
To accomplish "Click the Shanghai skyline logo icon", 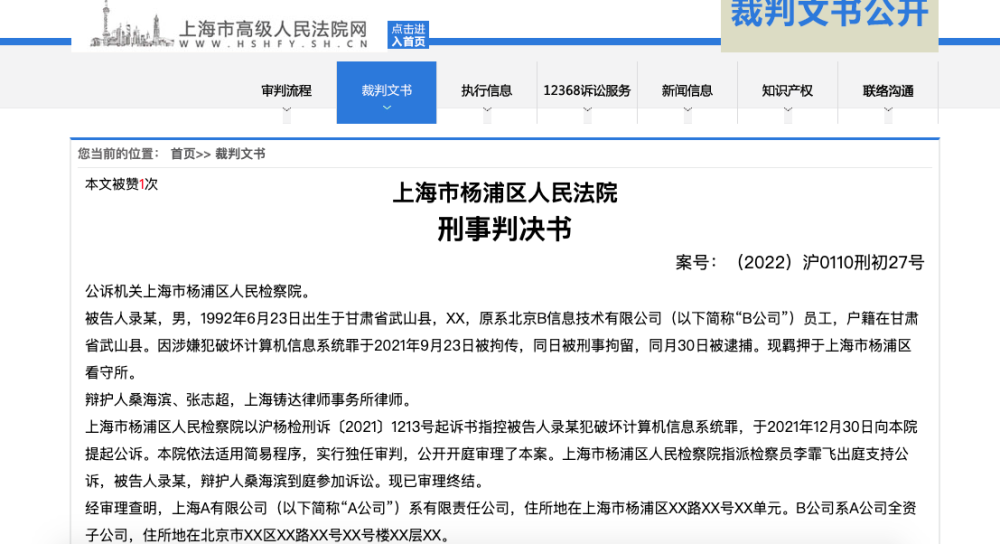I will (131, 24).
